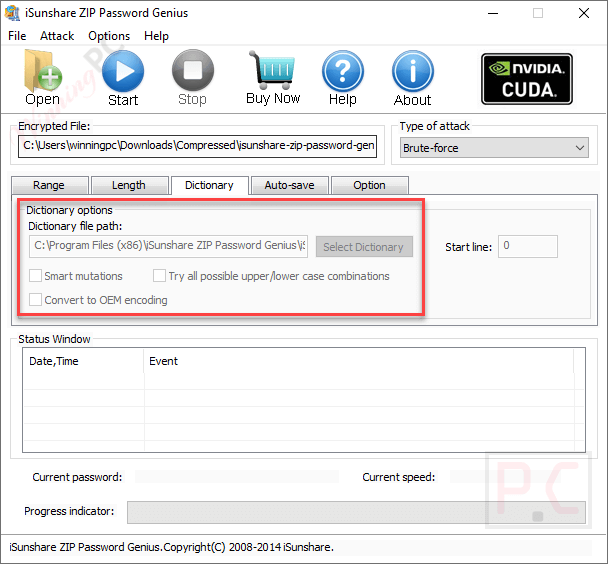Minimize the ZIP Password Genius window
608x564 pixels.
pyautogui.click(x=493, y=13)
